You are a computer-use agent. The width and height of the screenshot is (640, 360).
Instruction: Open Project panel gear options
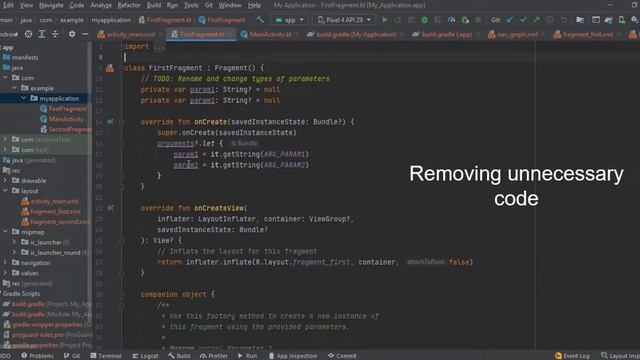coord(72,34)
